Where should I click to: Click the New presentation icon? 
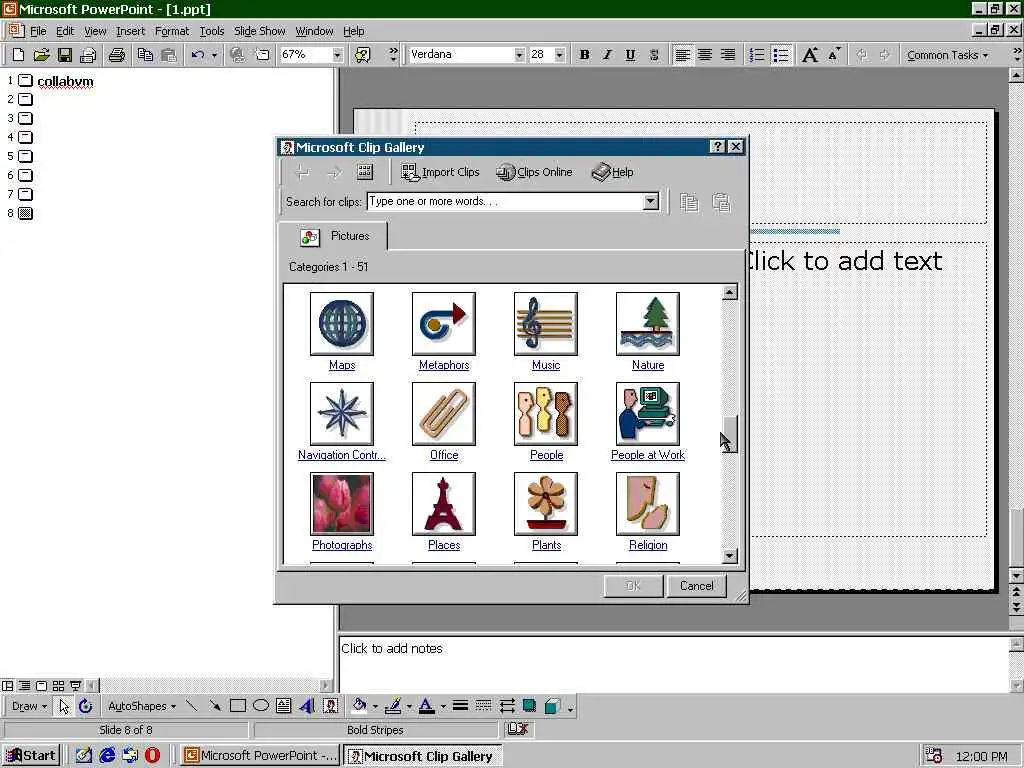click(x=18, y=55)
